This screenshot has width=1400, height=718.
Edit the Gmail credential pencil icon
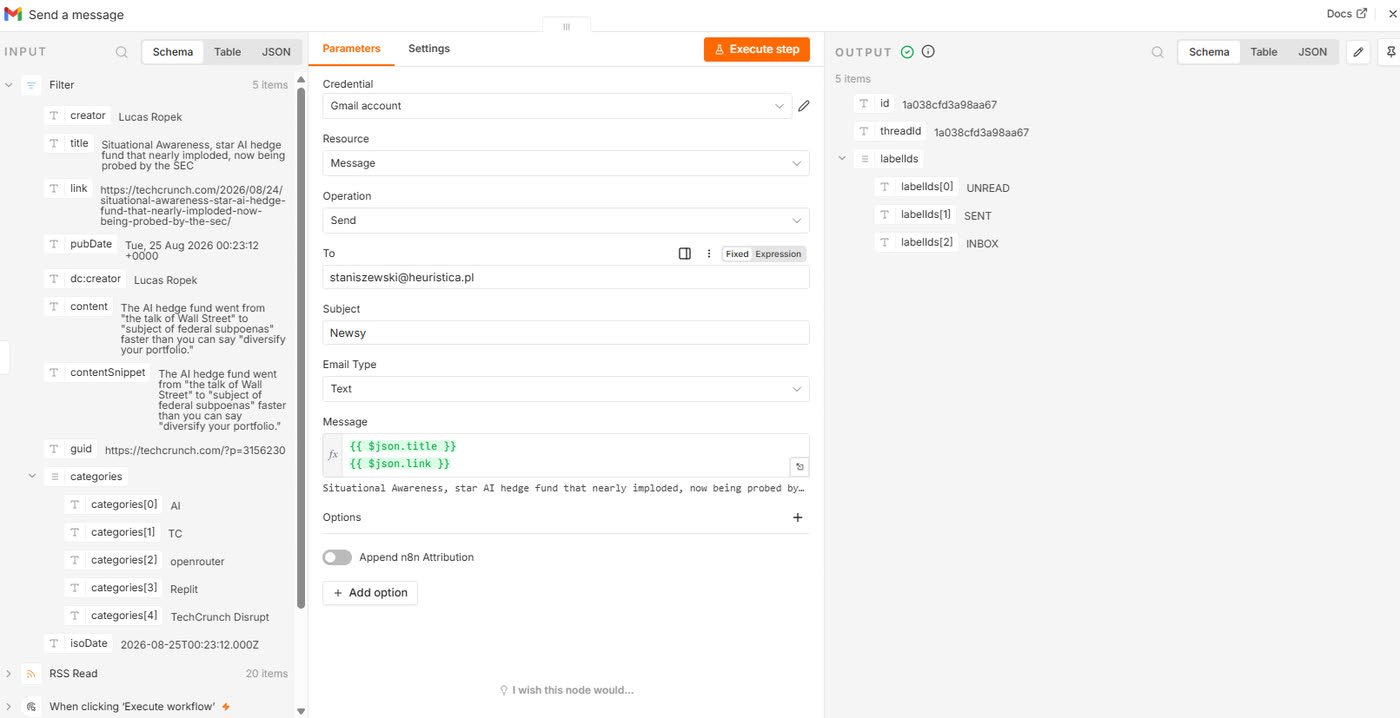803,106
